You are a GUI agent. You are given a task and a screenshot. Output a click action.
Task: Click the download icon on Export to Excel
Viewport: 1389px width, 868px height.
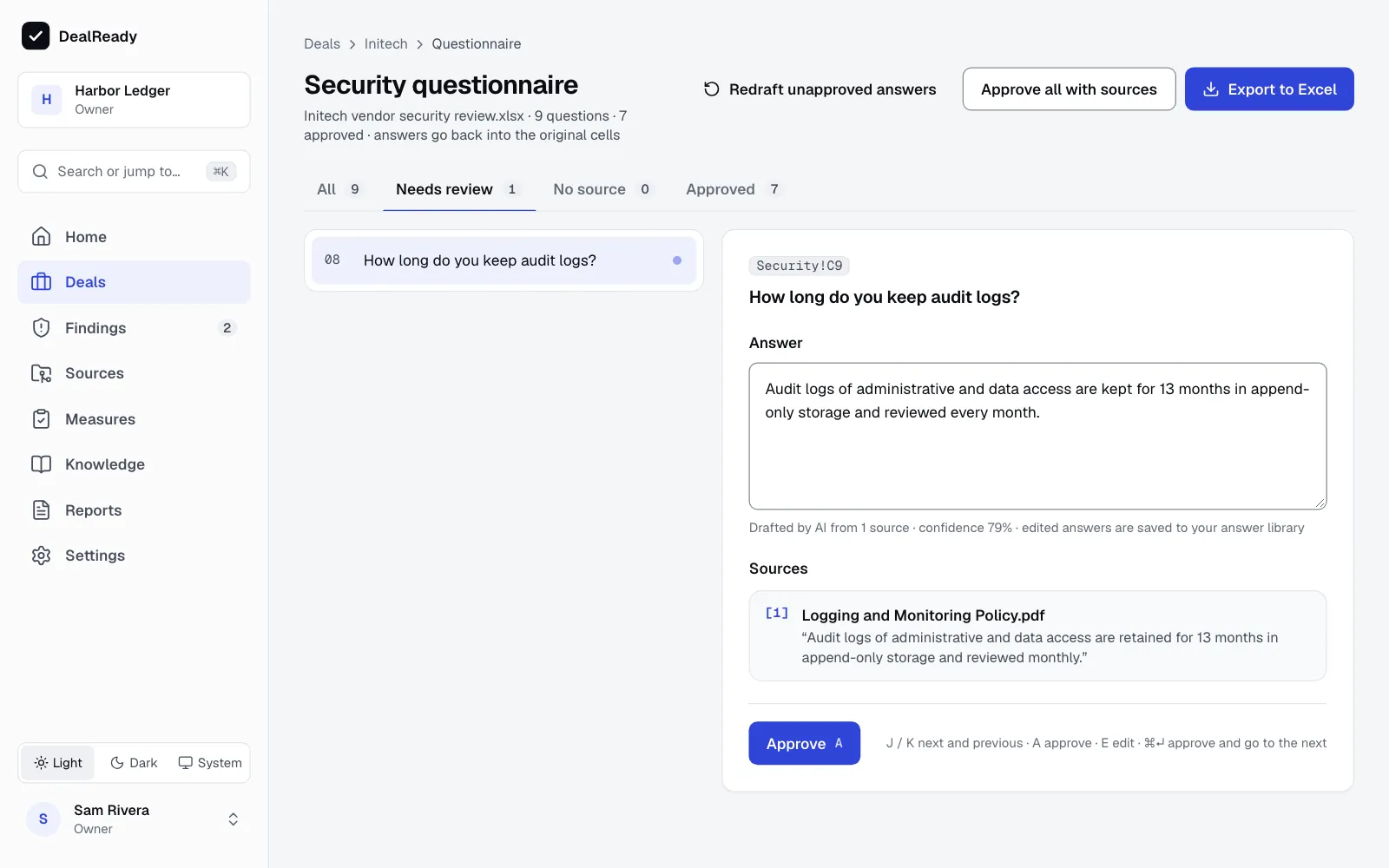coord(1211,89)
